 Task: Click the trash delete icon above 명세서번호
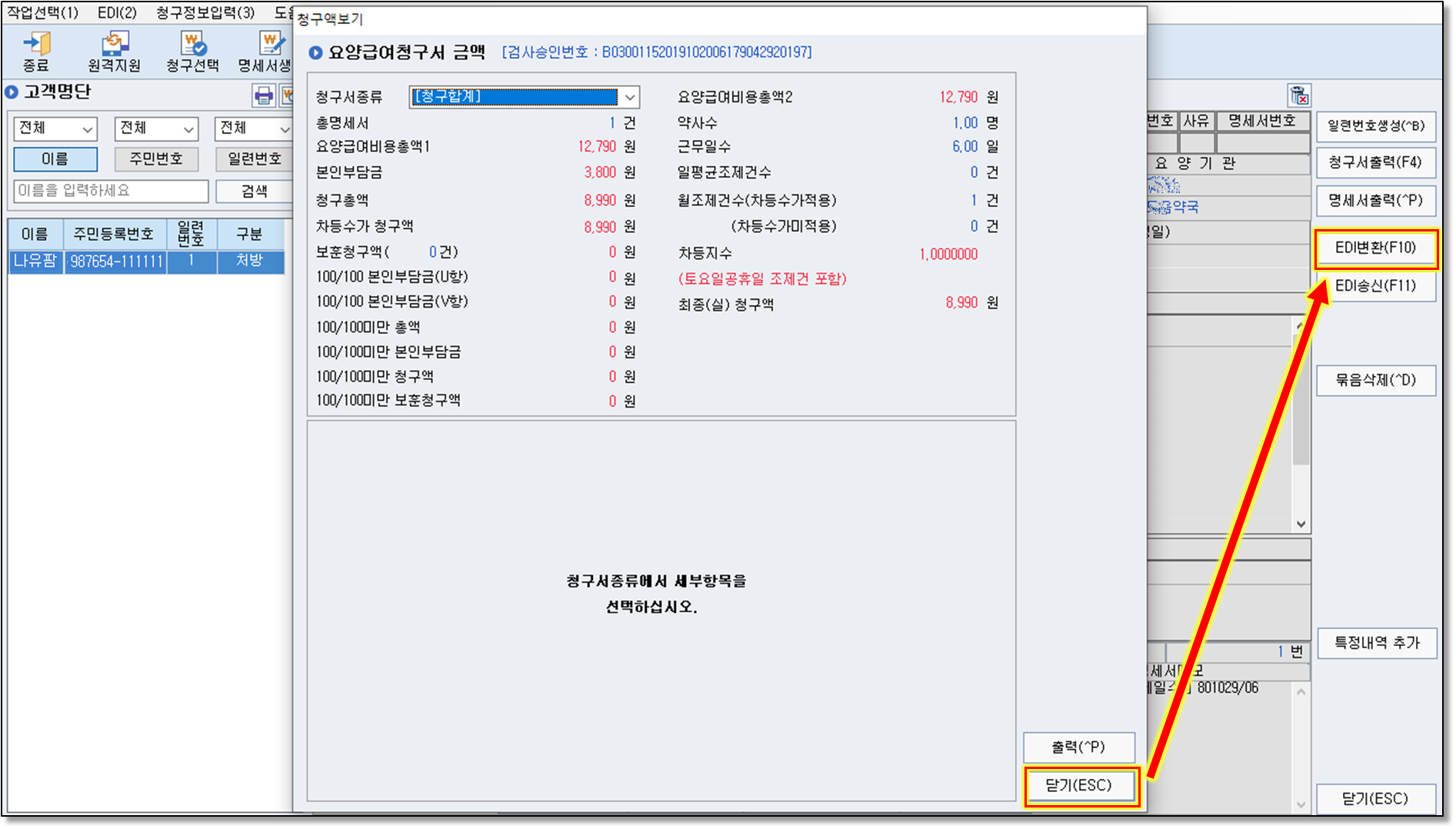point(1298,95)
